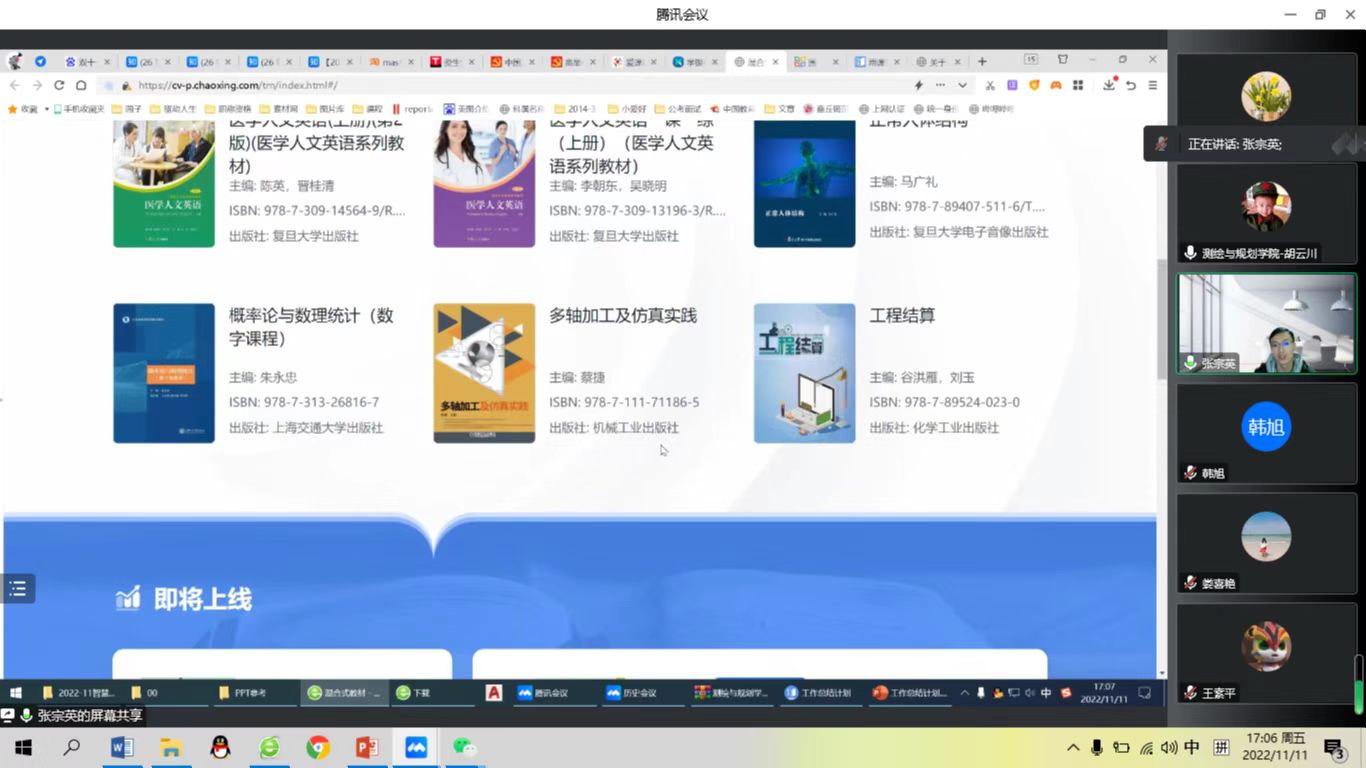Toggle the 拼 input mode indicator
Viewport: 1366px width, 768px height.
coord(1221,747)
